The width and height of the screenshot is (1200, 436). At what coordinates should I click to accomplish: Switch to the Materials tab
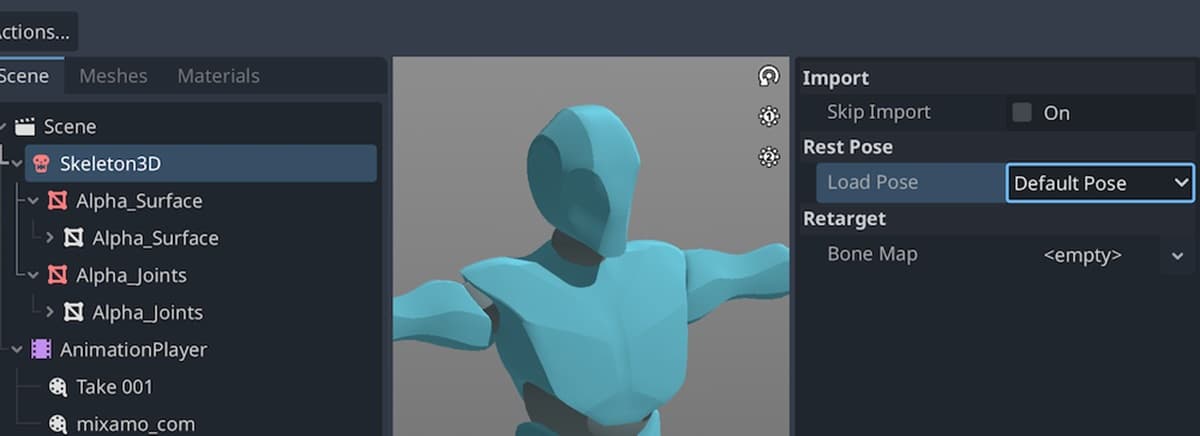(218, 76)
